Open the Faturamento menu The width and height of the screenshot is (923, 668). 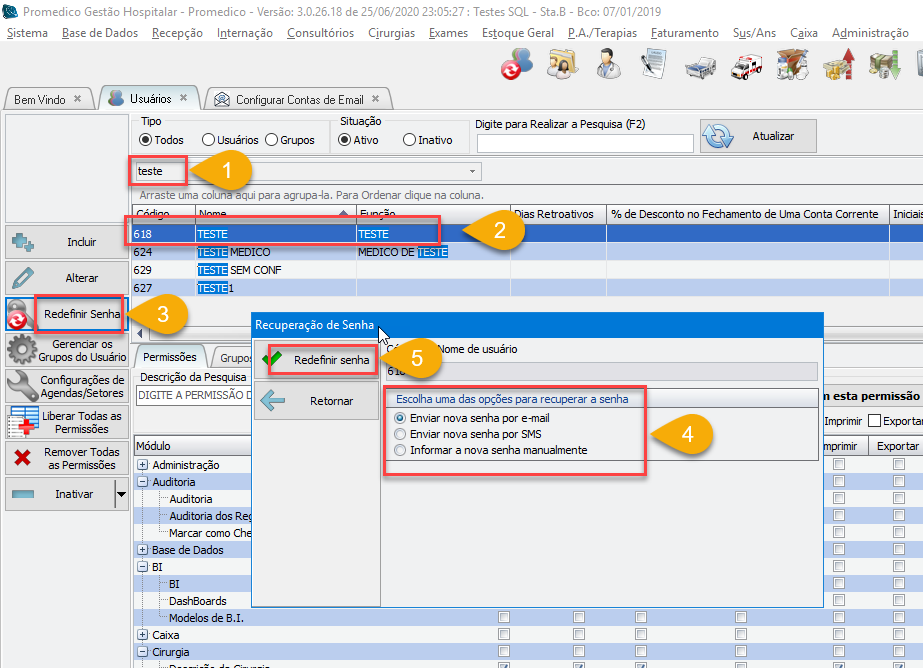click(684, 33)
